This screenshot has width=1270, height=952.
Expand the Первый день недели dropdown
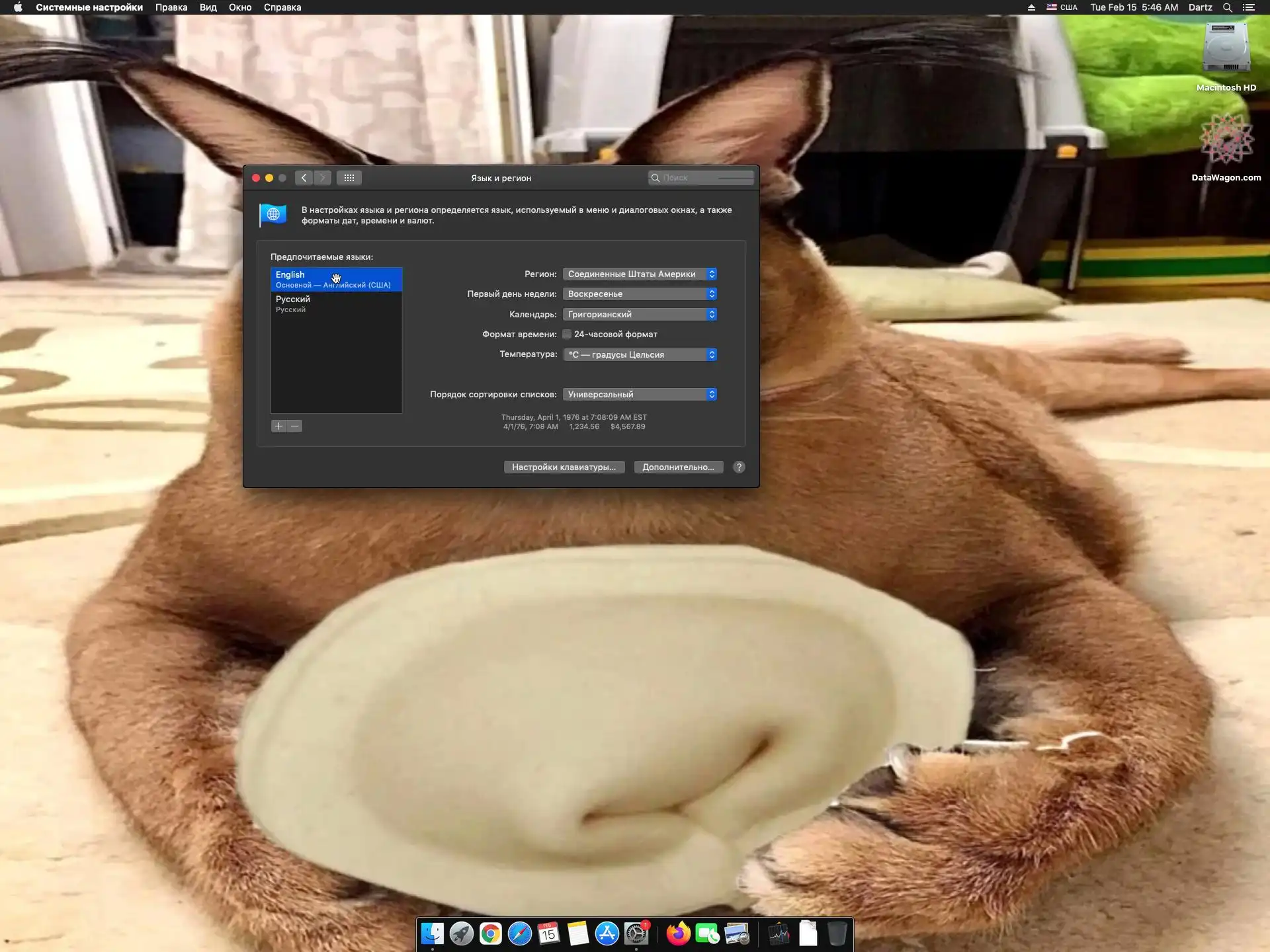point(639,294)
